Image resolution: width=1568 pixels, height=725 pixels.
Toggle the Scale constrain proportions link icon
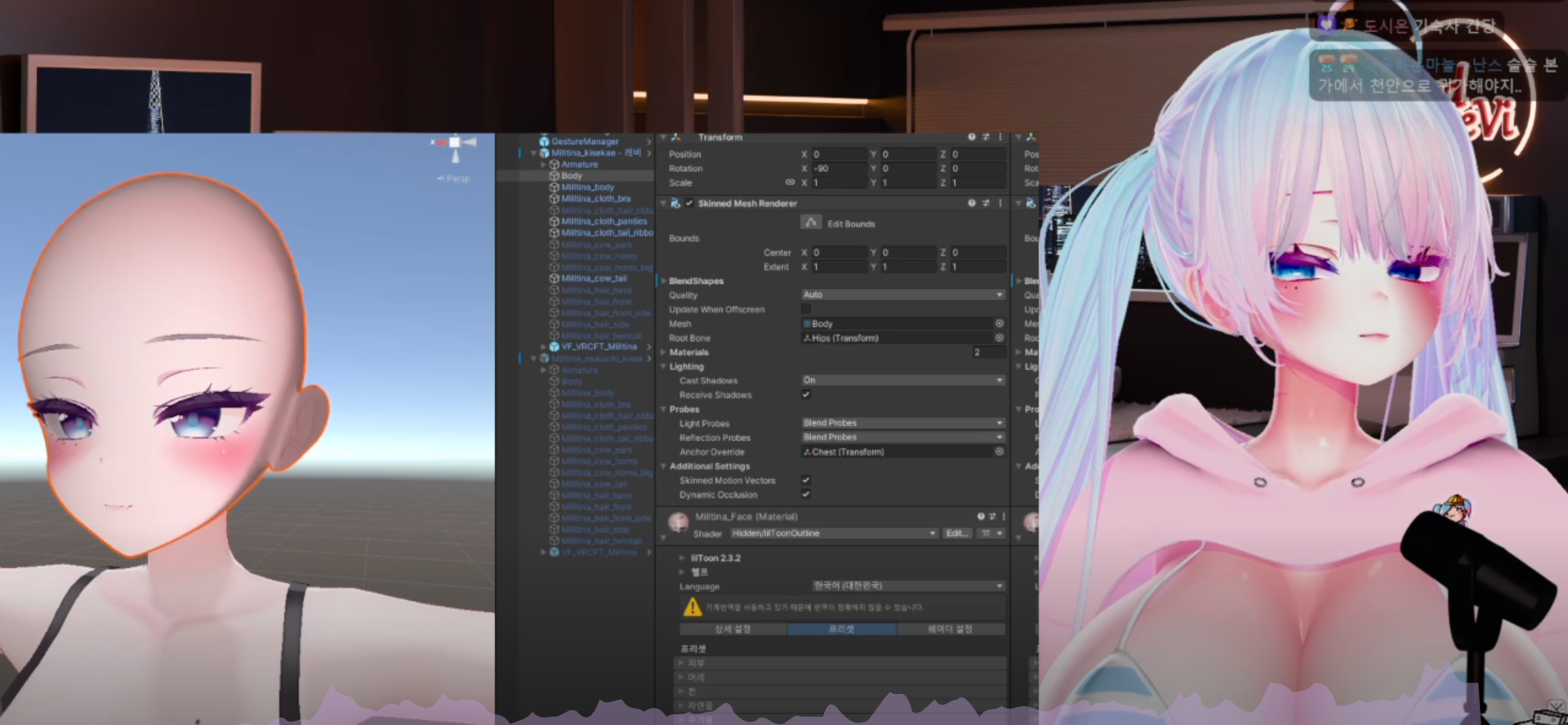click(x=790, y=183)
